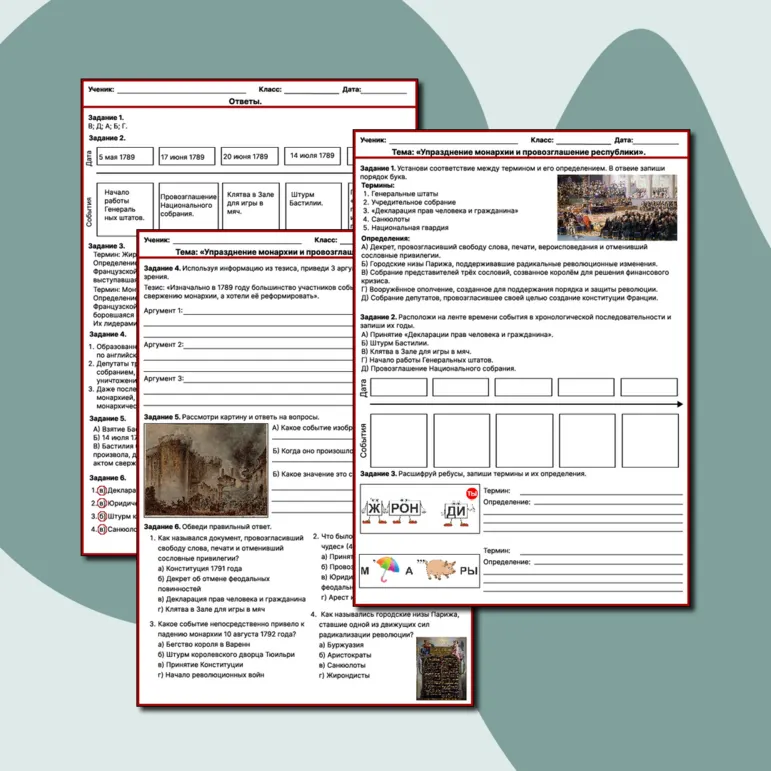771x771 pixels.
Task: Click the first Термин blank line
Action: pos(601,491)
